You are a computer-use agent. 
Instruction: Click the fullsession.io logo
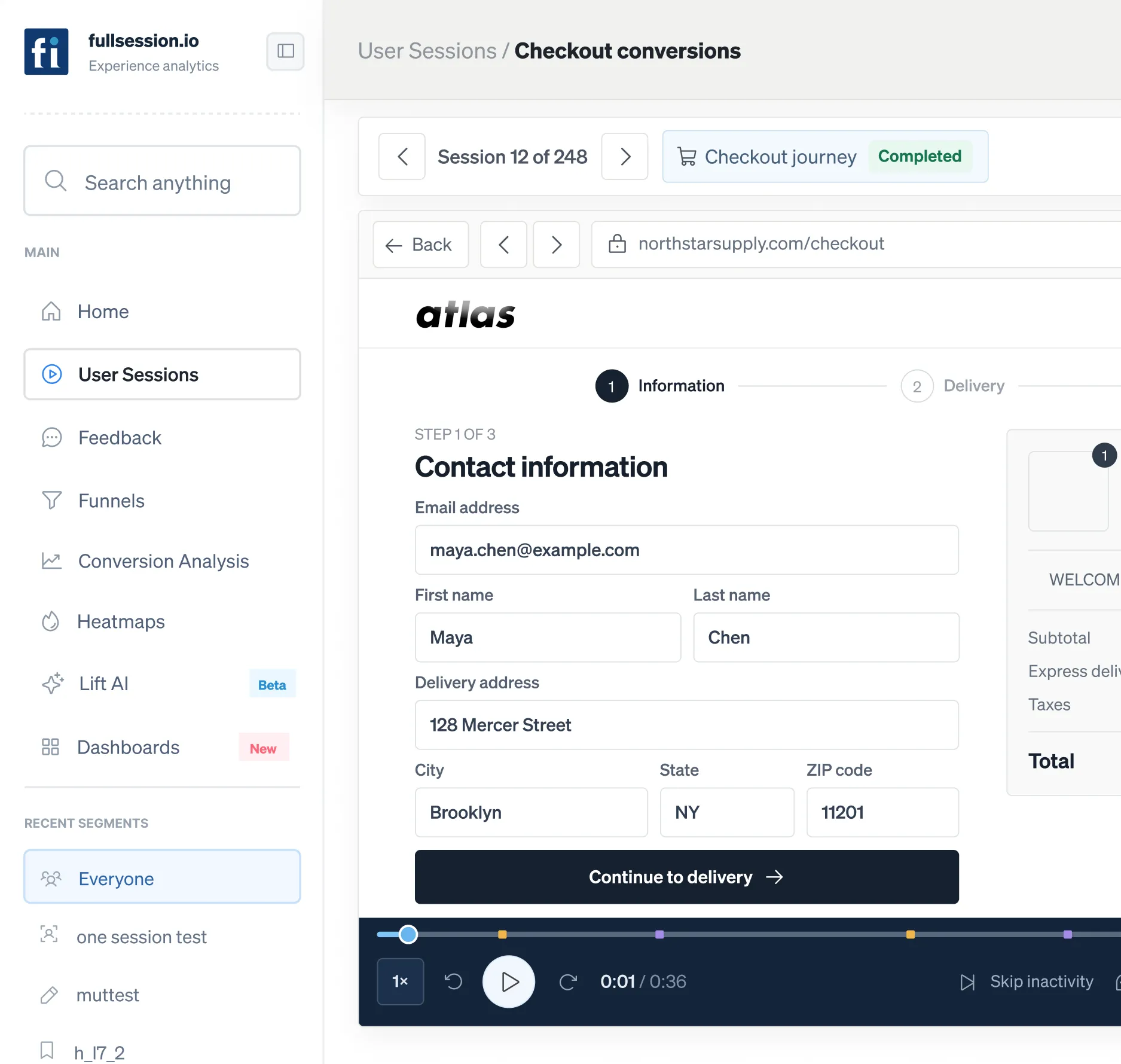point(46,51)
